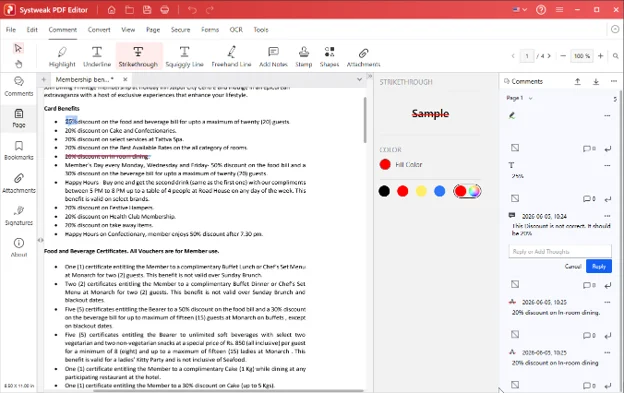Open options for the 10:24 comment

click(607, 216)
